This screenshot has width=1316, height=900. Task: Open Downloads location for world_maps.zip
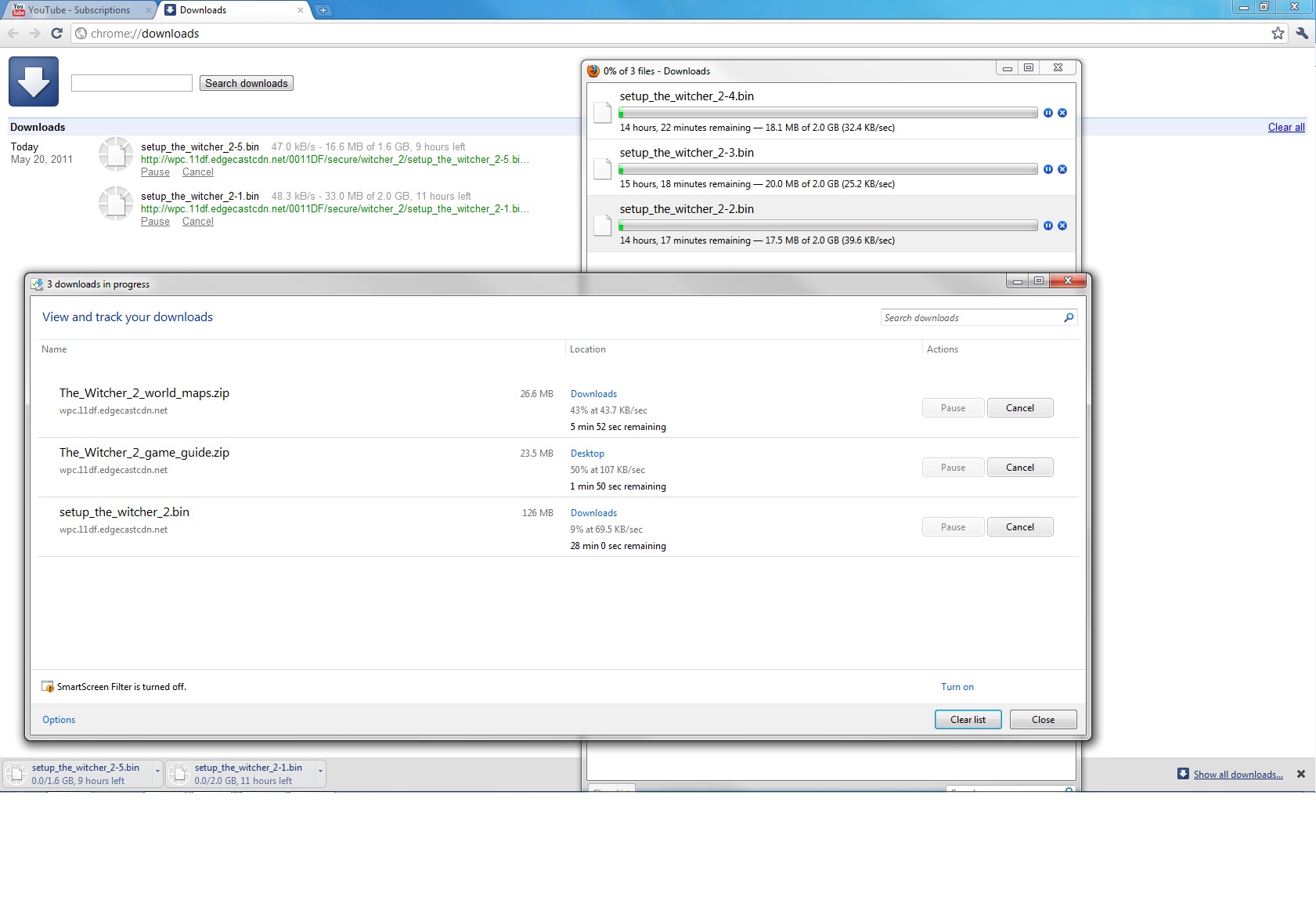[x=593, y=394]
